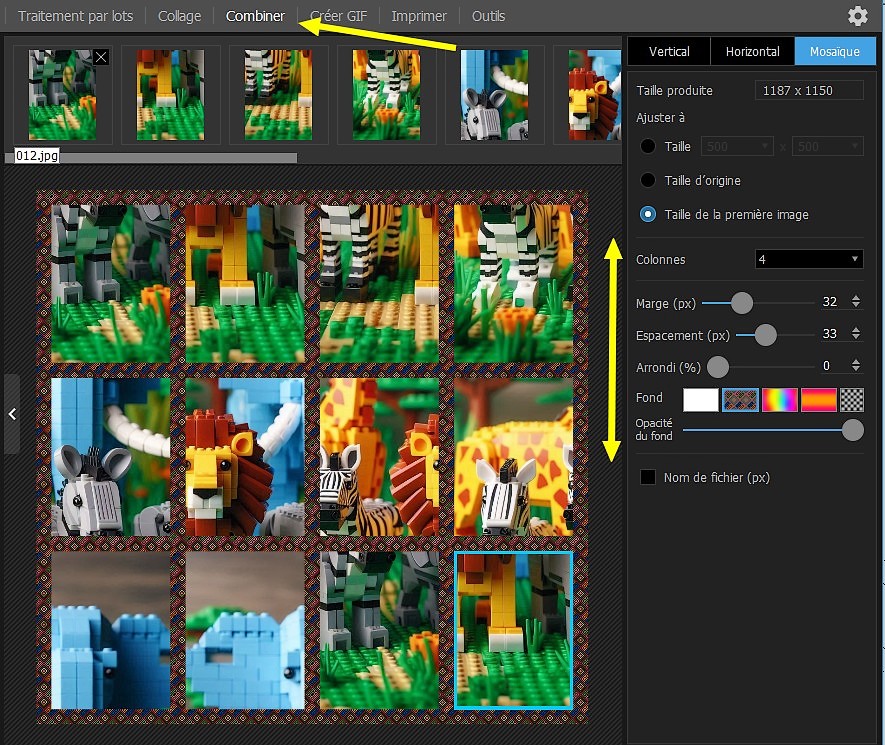The width and height of the screenshot is (885, 745).
Task: Select Taille d'origine radio option
Action: pyautogui.click(x=648, y=180)
